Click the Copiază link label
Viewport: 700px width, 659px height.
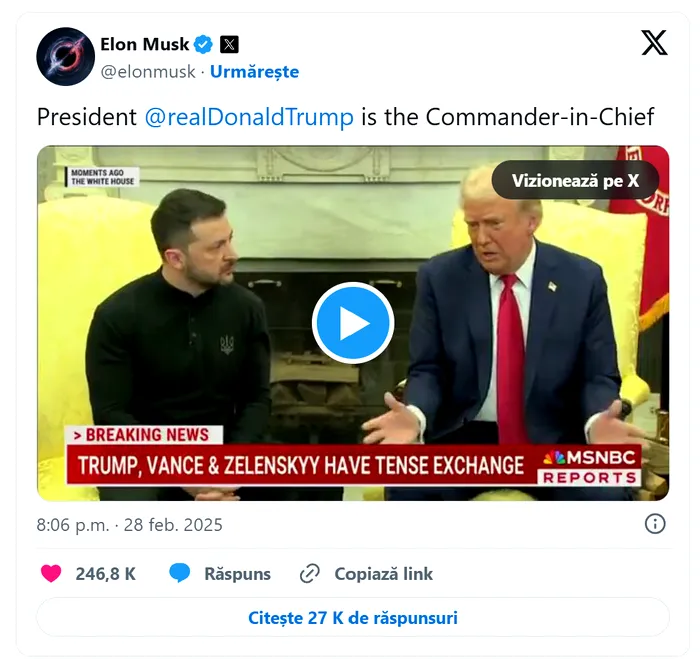(x=383, y=574)
